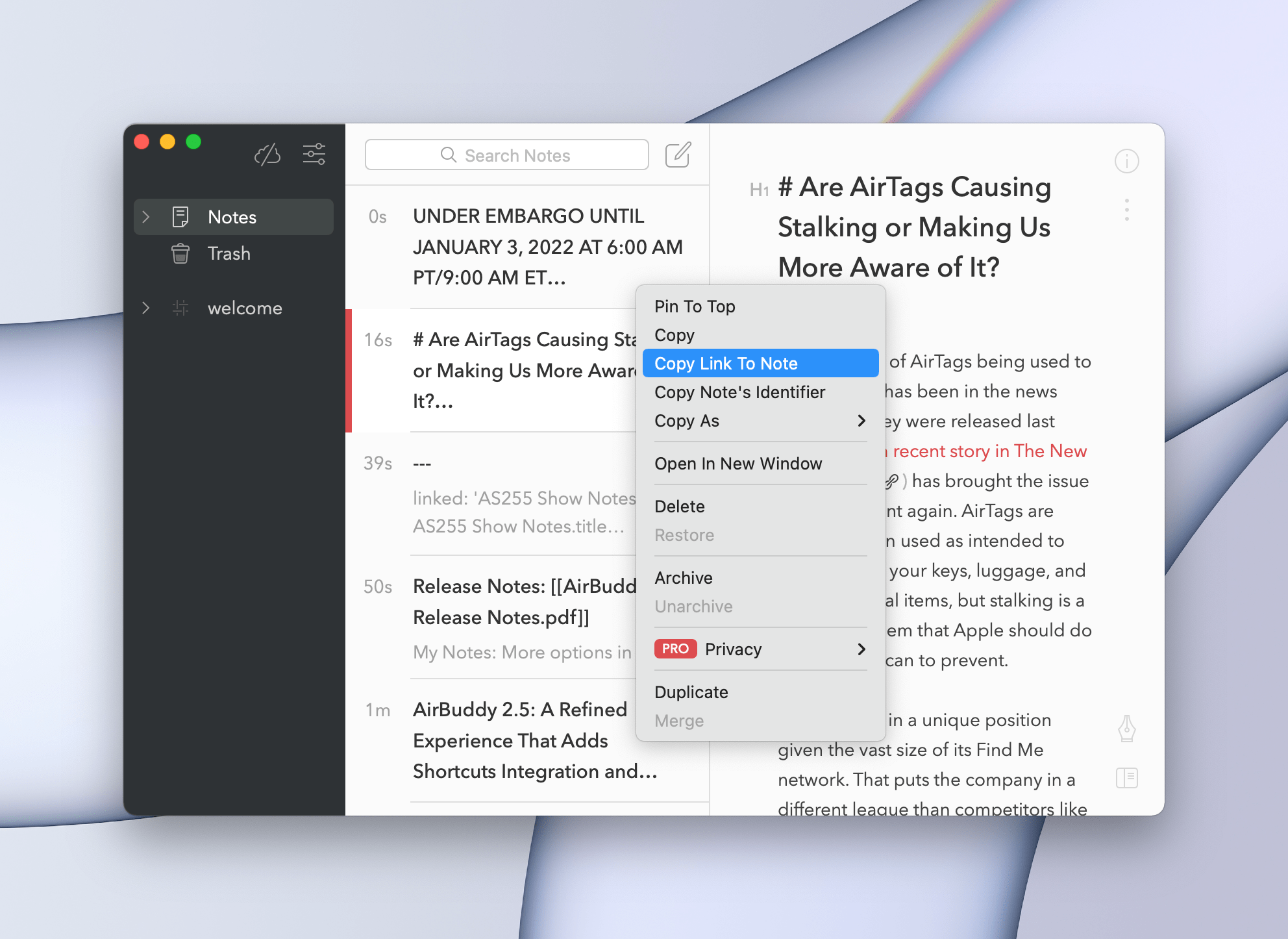Select the pen nib icon in the editor
Screen dimensions: 1288x939
[x=1128, y=729]
